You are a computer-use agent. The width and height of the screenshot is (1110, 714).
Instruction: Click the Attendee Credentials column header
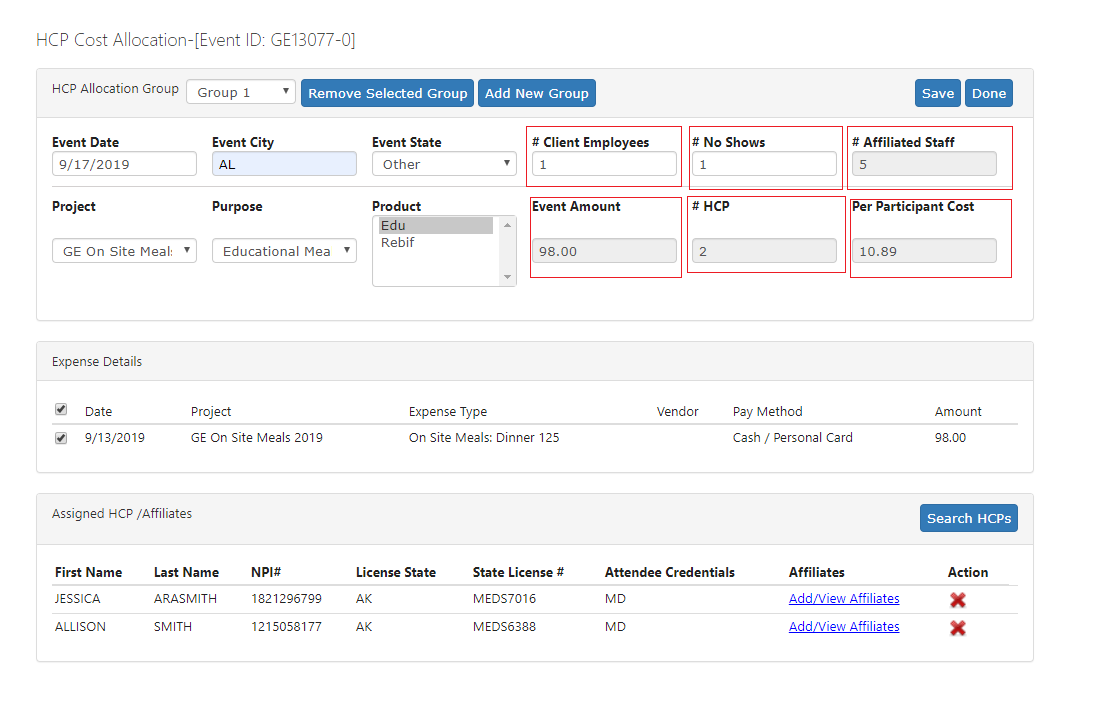point(669,572)
